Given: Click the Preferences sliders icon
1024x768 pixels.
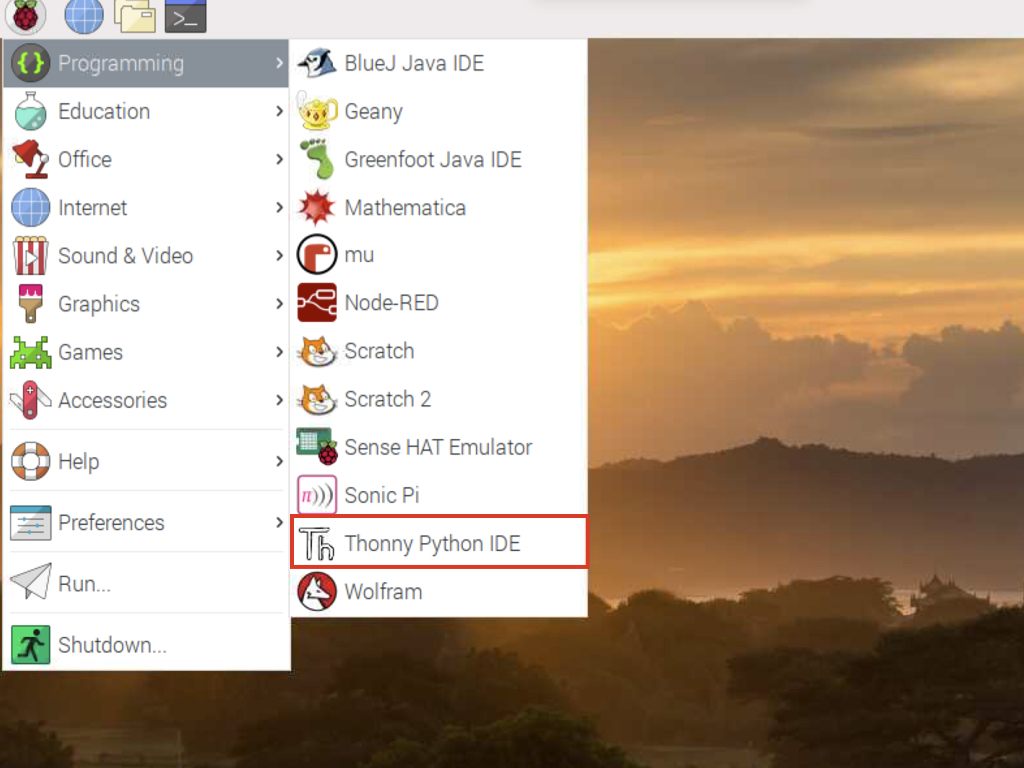Looking at the screenshot, I should tap(30, 522).
